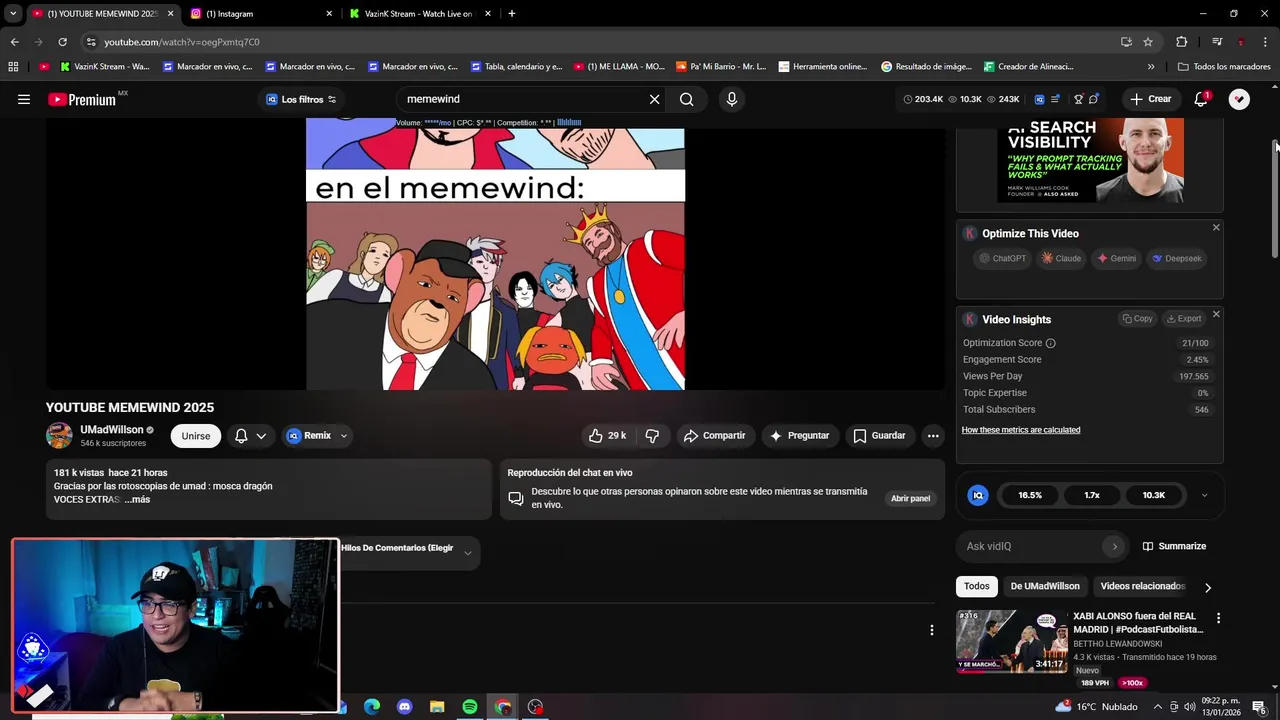Show hidden system tray icons
The image size is (1280, 720).
[x=1158, y=707]
